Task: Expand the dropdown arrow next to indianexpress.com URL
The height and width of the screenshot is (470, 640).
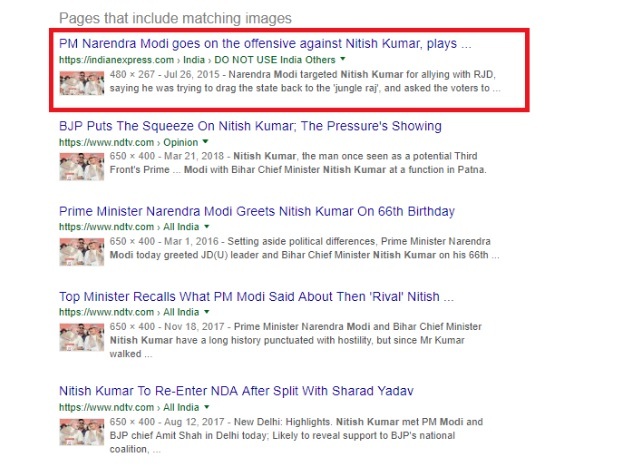Action: [x=343, y=59]
